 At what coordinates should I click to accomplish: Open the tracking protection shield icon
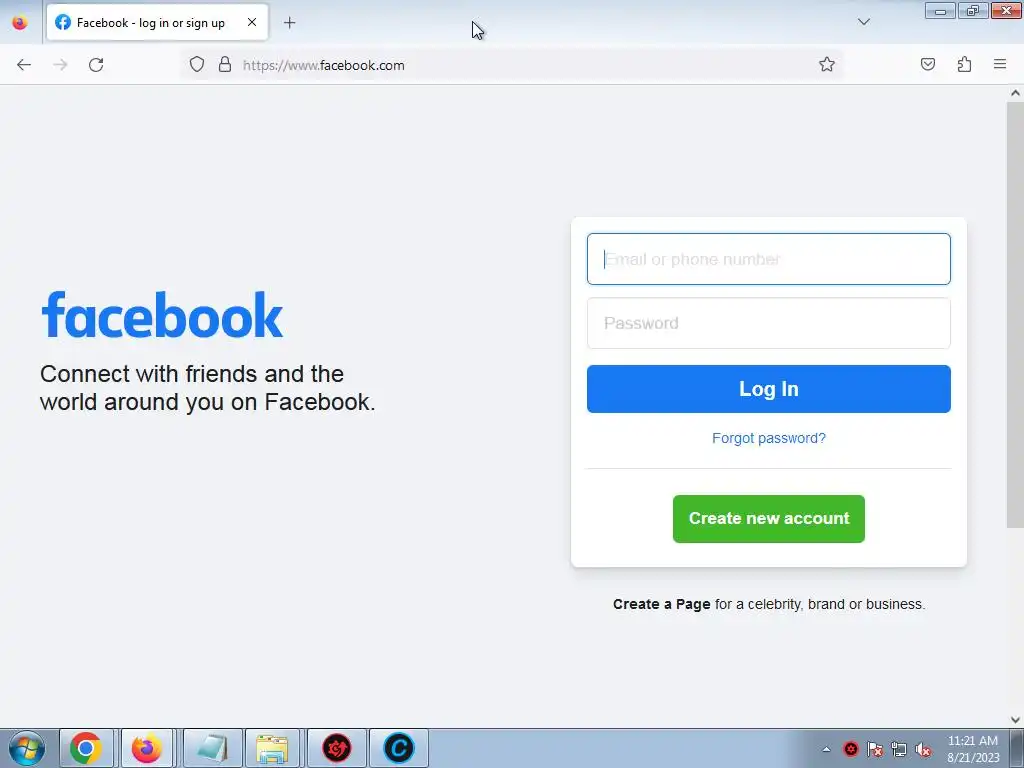click(x=197, y=65)
